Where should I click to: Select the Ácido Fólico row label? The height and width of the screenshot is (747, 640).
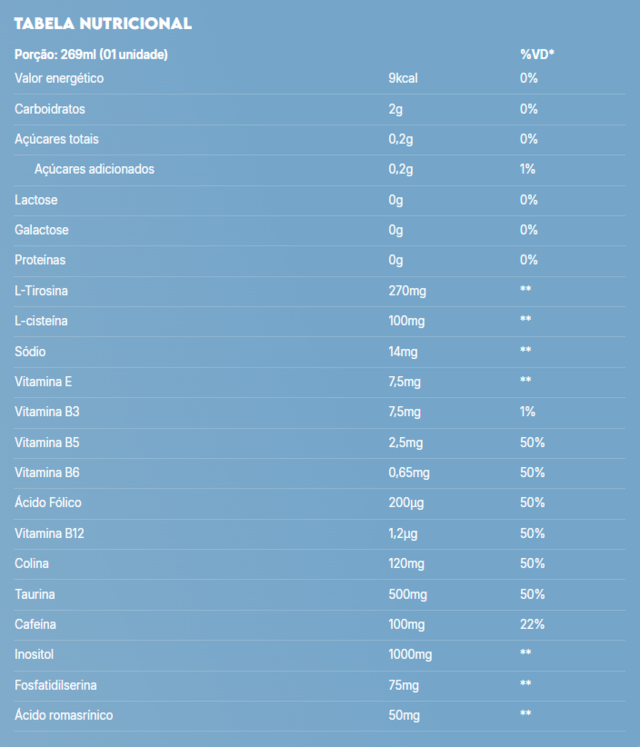(x=48, y=503)
